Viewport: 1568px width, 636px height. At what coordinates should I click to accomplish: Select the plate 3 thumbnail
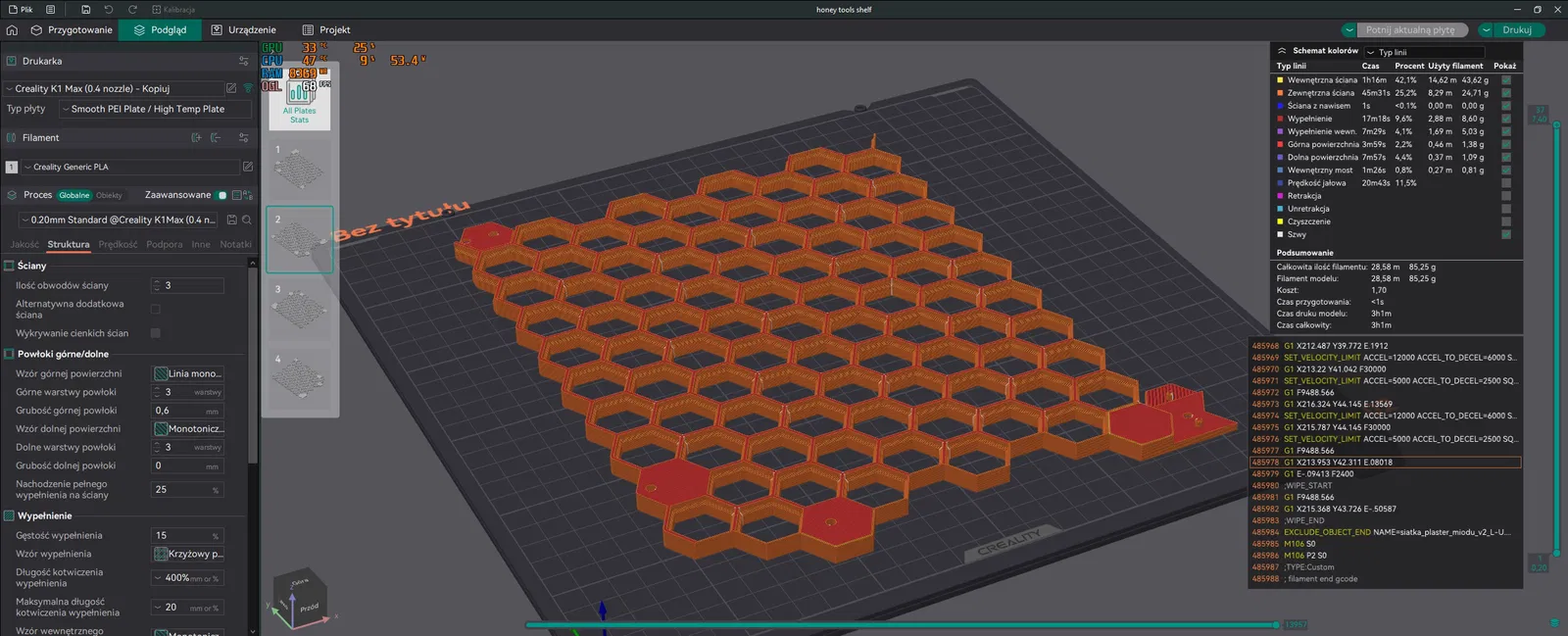299,309
